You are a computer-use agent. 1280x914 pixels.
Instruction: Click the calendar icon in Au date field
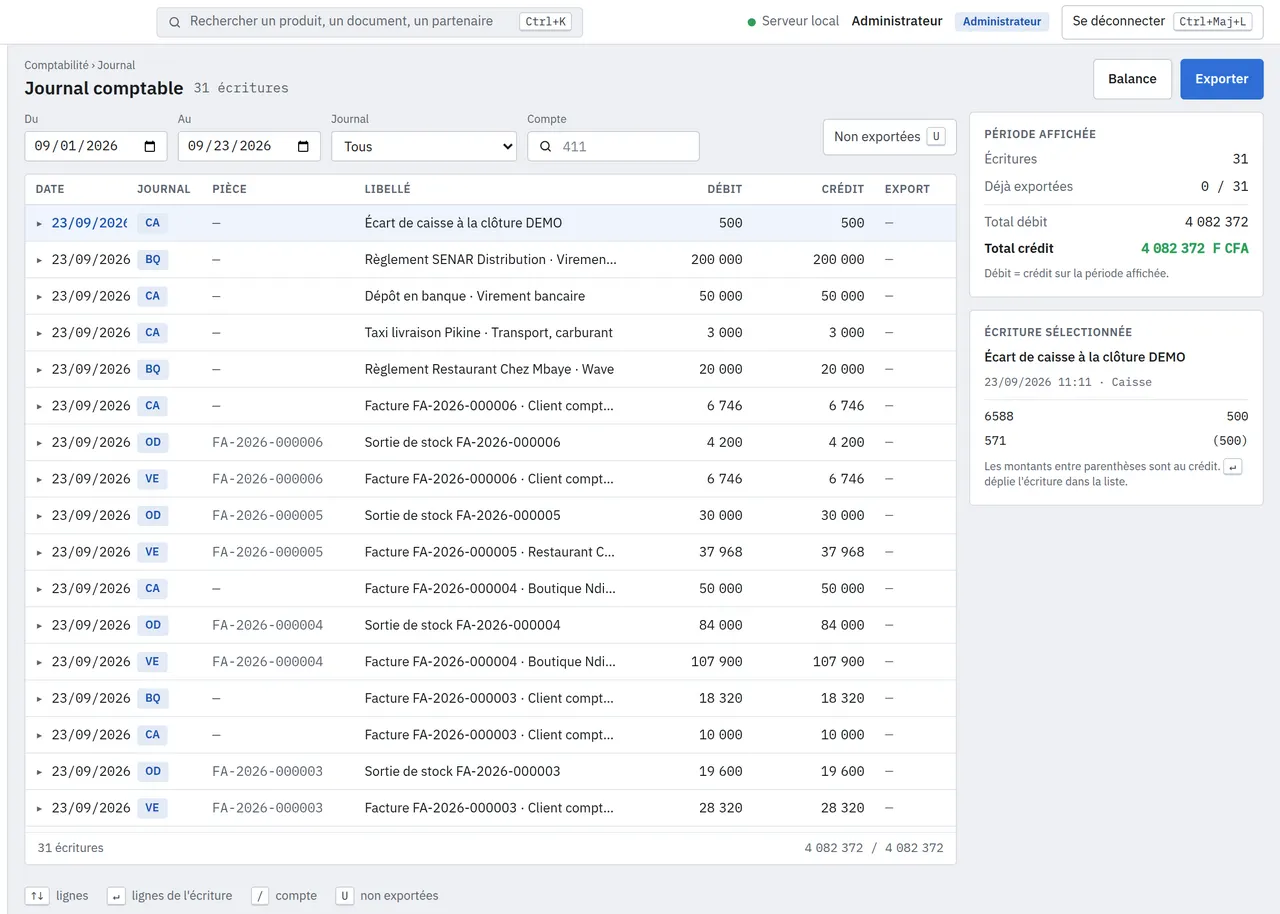(x=303, y=146)
